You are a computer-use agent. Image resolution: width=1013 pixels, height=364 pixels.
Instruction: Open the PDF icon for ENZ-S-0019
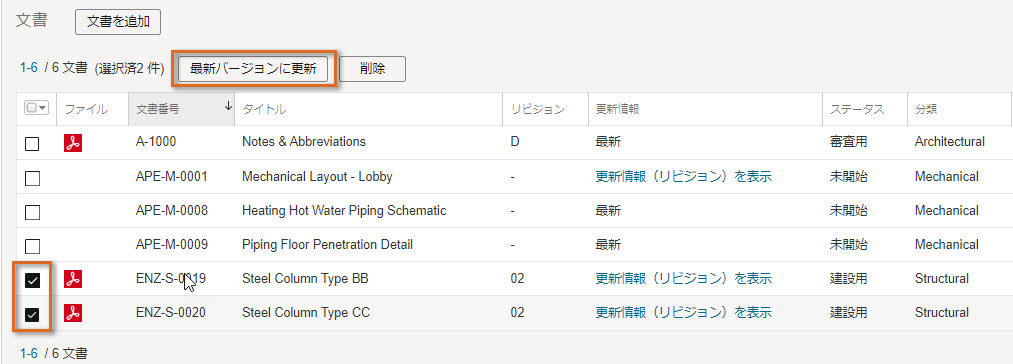(73, 279)
